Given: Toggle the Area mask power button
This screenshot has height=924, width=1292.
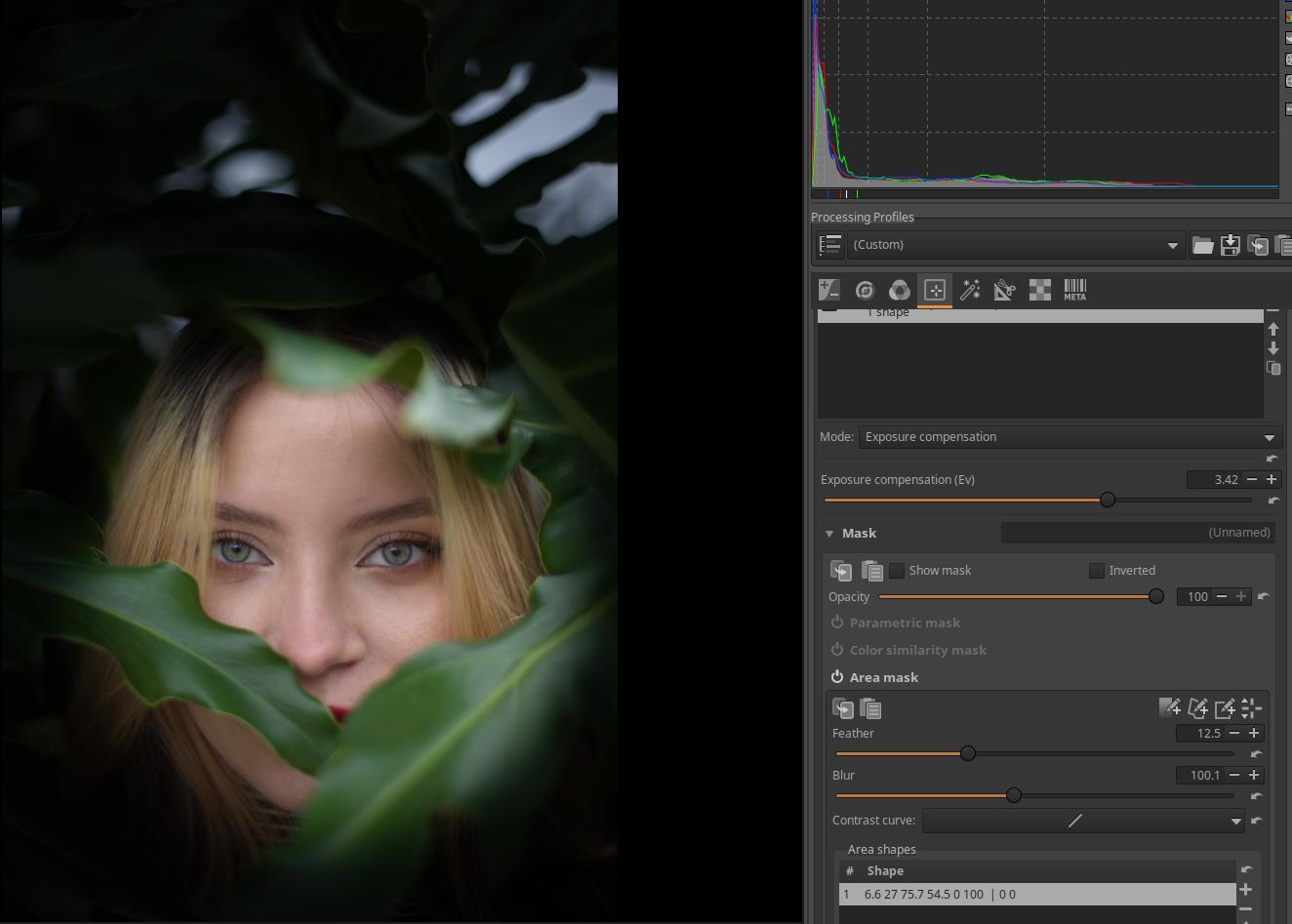Looking at the screenshot, I should tap(837, 677).
